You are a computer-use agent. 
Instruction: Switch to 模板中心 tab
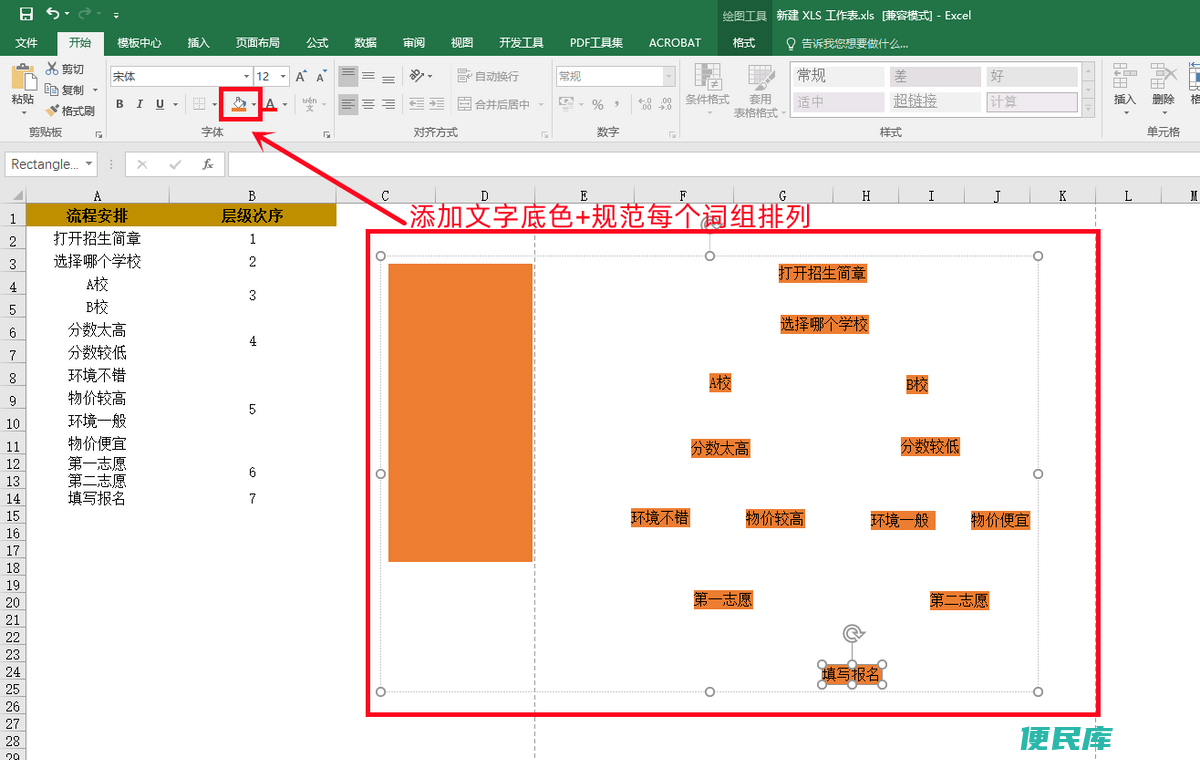[x=139, y=43]
